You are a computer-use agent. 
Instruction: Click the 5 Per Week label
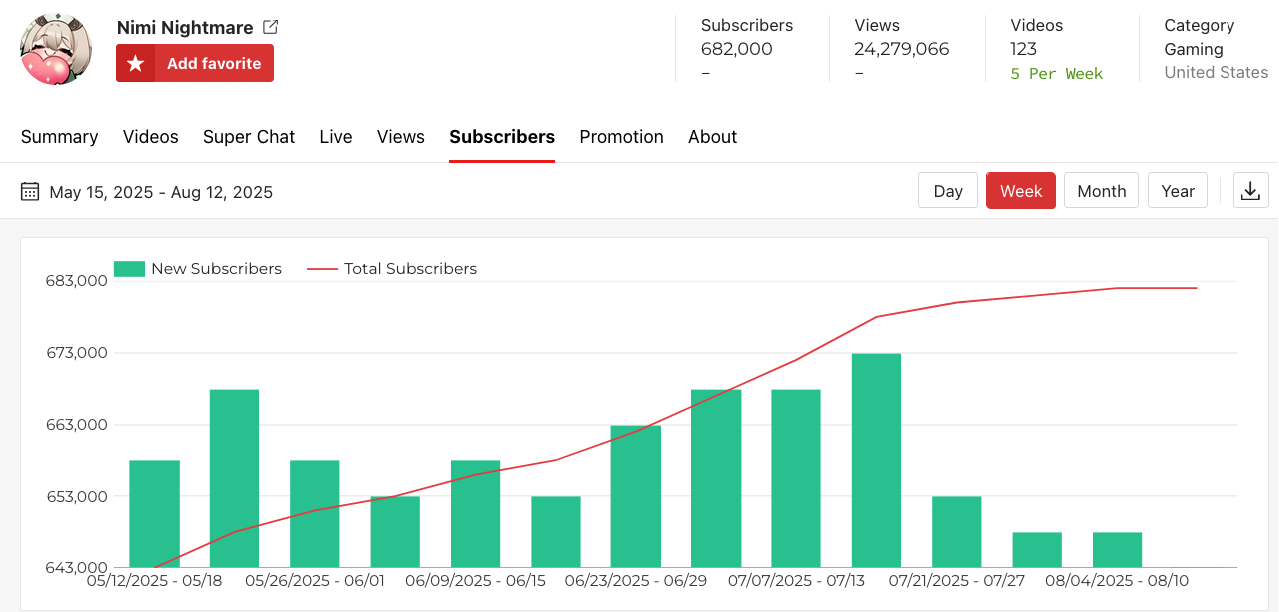point(1057,74)
